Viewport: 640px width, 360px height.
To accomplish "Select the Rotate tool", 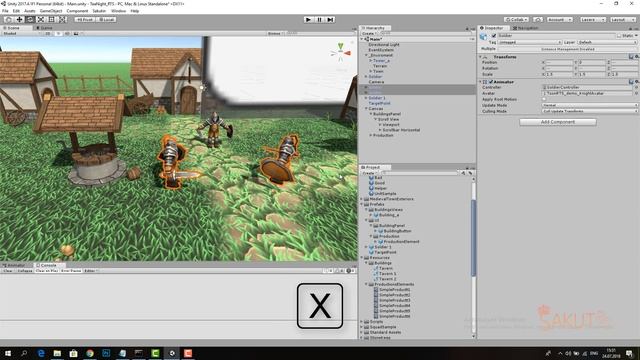I will point(30,19).
